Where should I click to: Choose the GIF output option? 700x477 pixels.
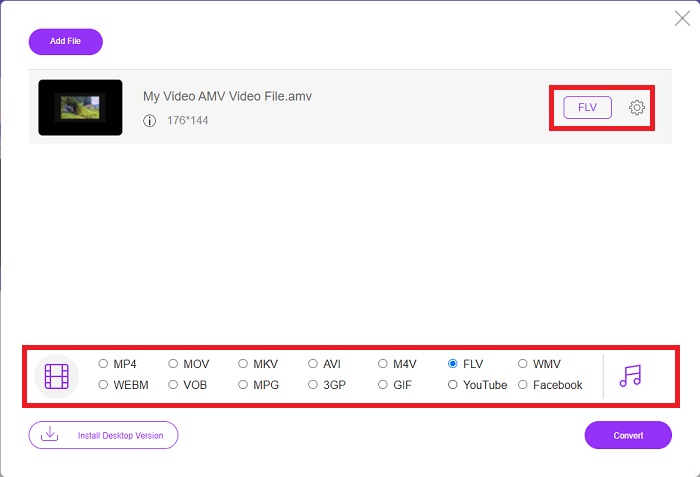(383, 385)
